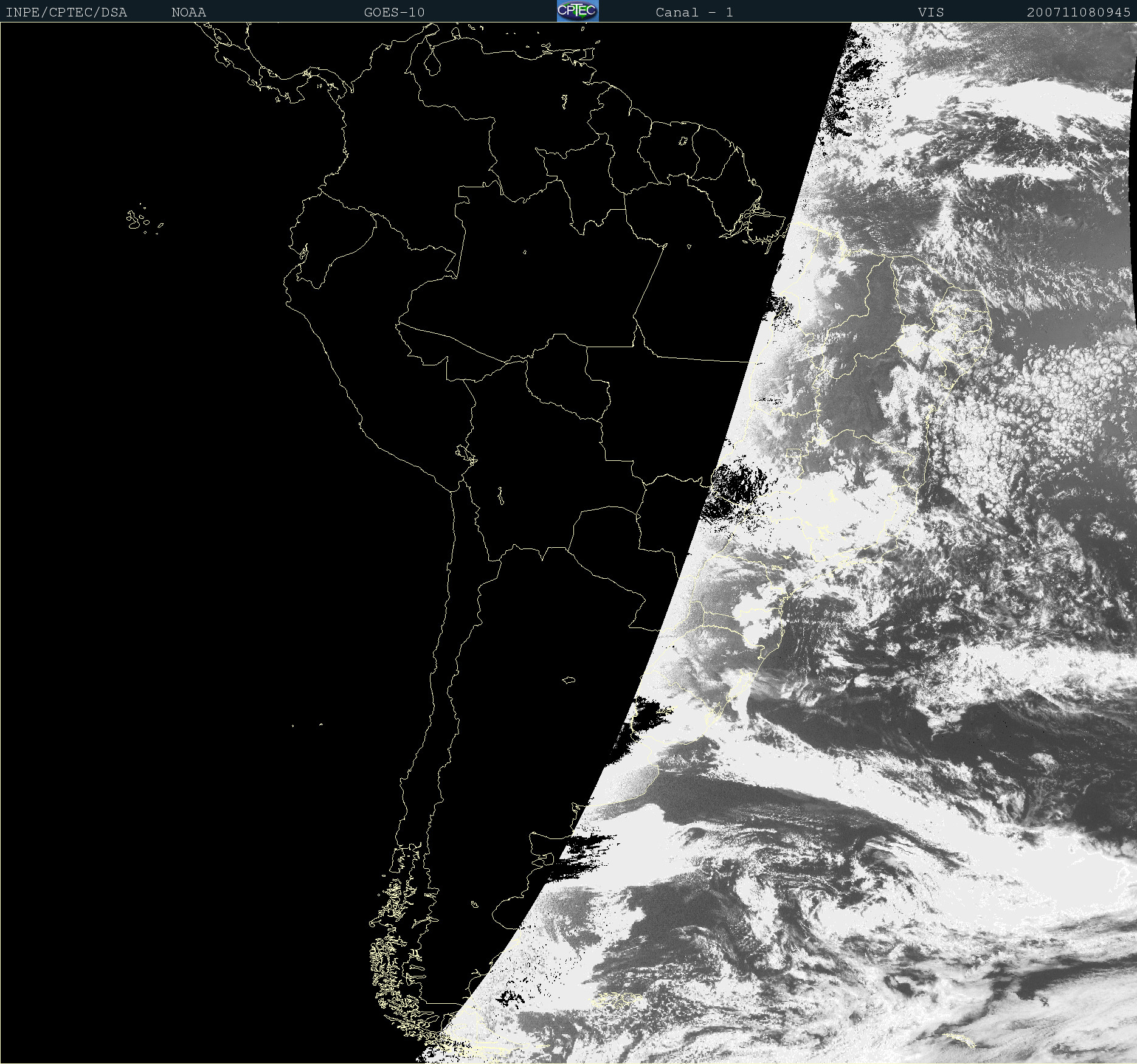Click the VIS label in the header

tap(931, 12)
